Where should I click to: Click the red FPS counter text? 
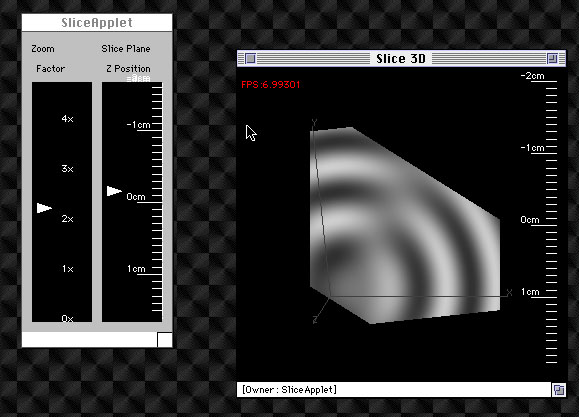click(271, 85)
